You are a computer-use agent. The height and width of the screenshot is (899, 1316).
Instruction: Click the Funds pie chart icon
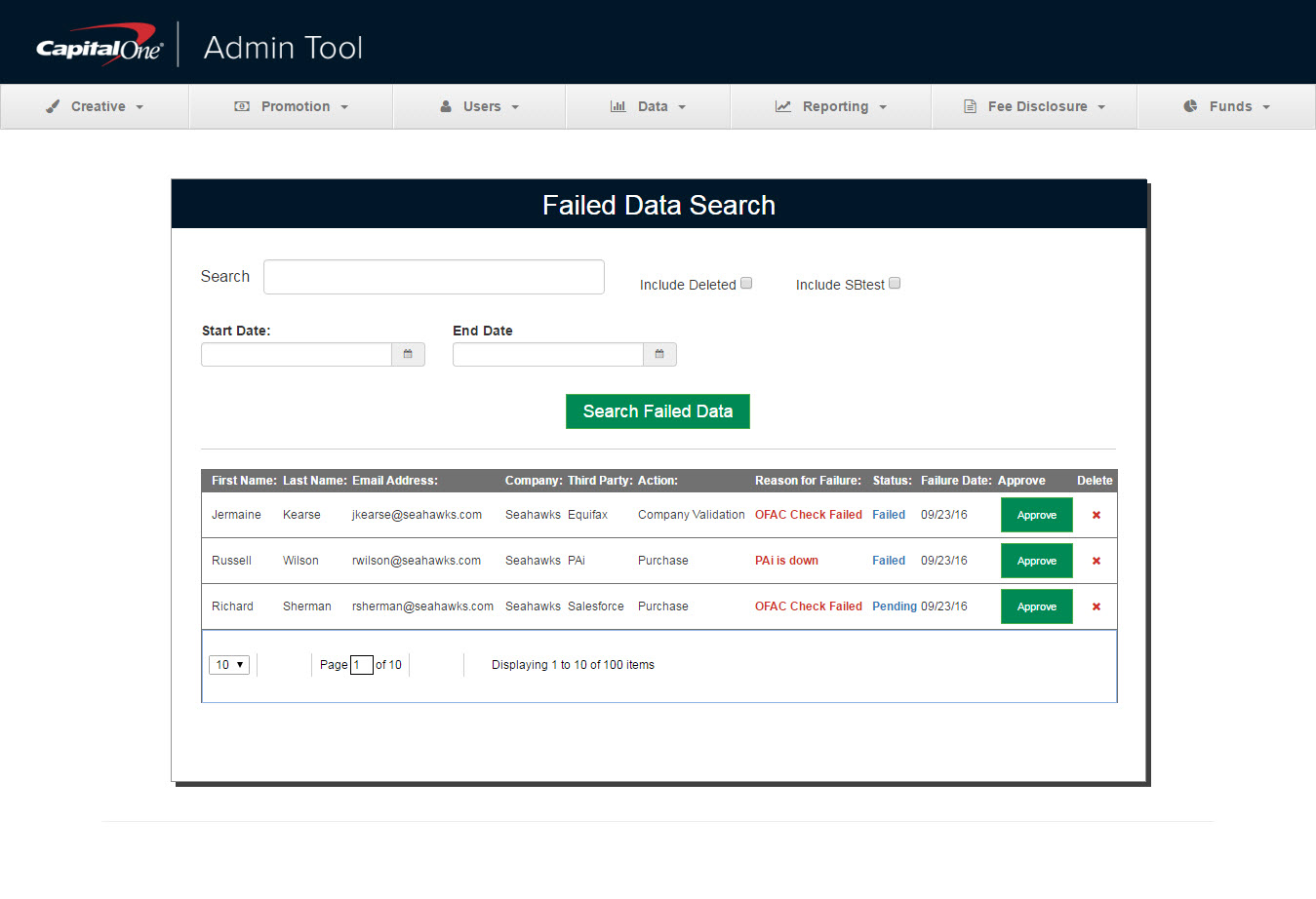pyautogui.click(x=1190, y=106)
